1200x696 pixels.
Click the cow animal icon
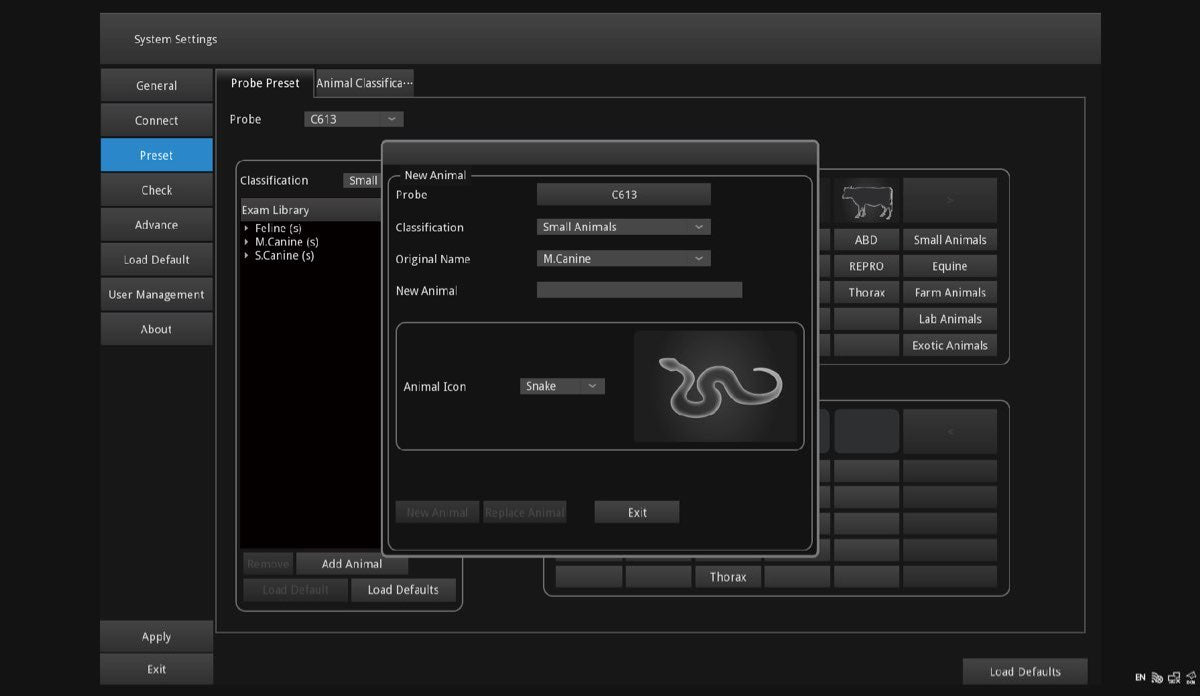(x=866, y=201)
